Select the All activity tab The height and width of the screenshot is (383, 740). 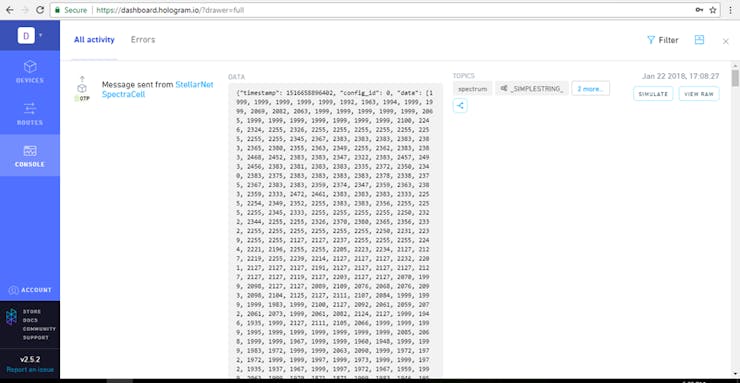point(94,40)
